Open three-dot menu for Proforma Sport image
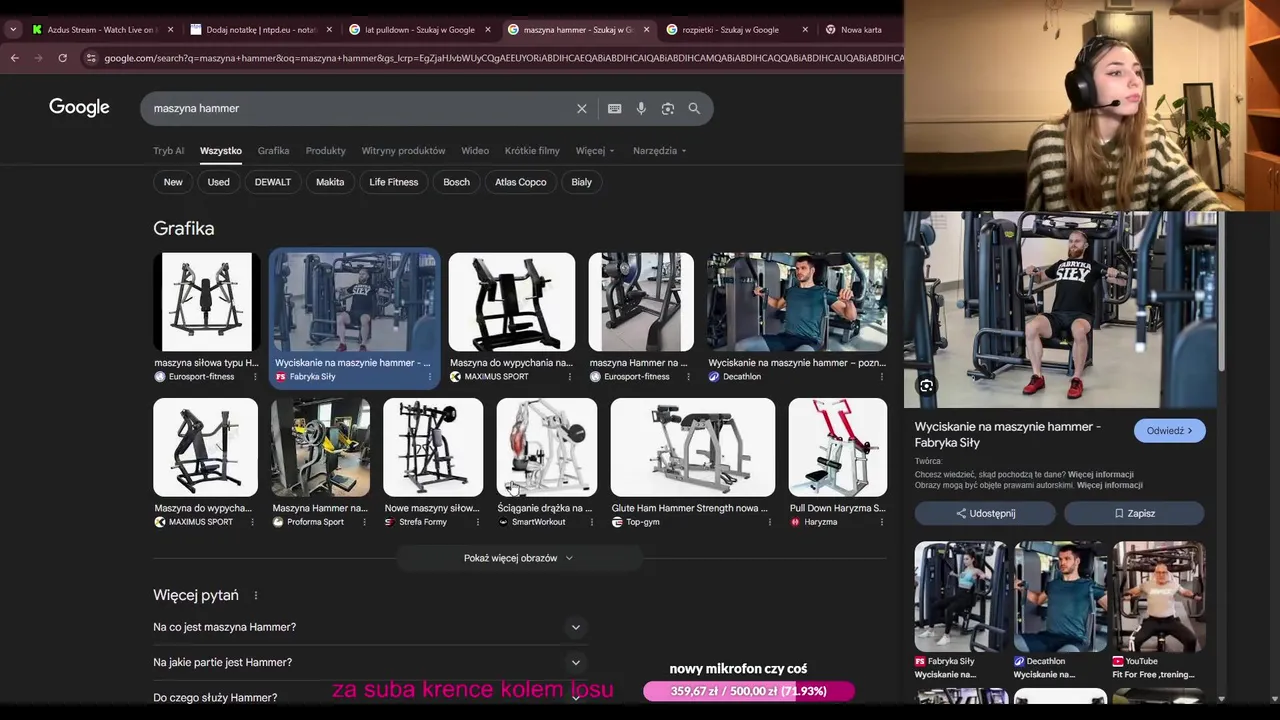Image resolution: width=1280 pixels, height=720 pixels. click(x=364, y=522)
